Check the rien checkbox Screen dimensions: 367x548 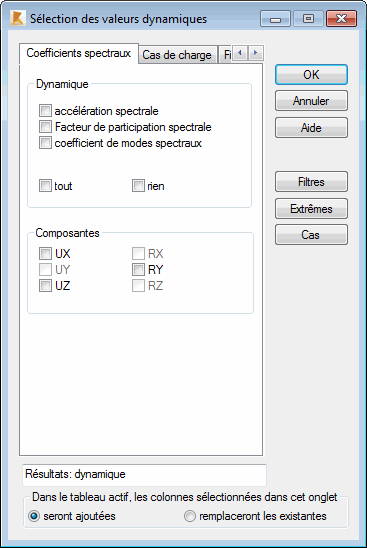coord(138,186)
